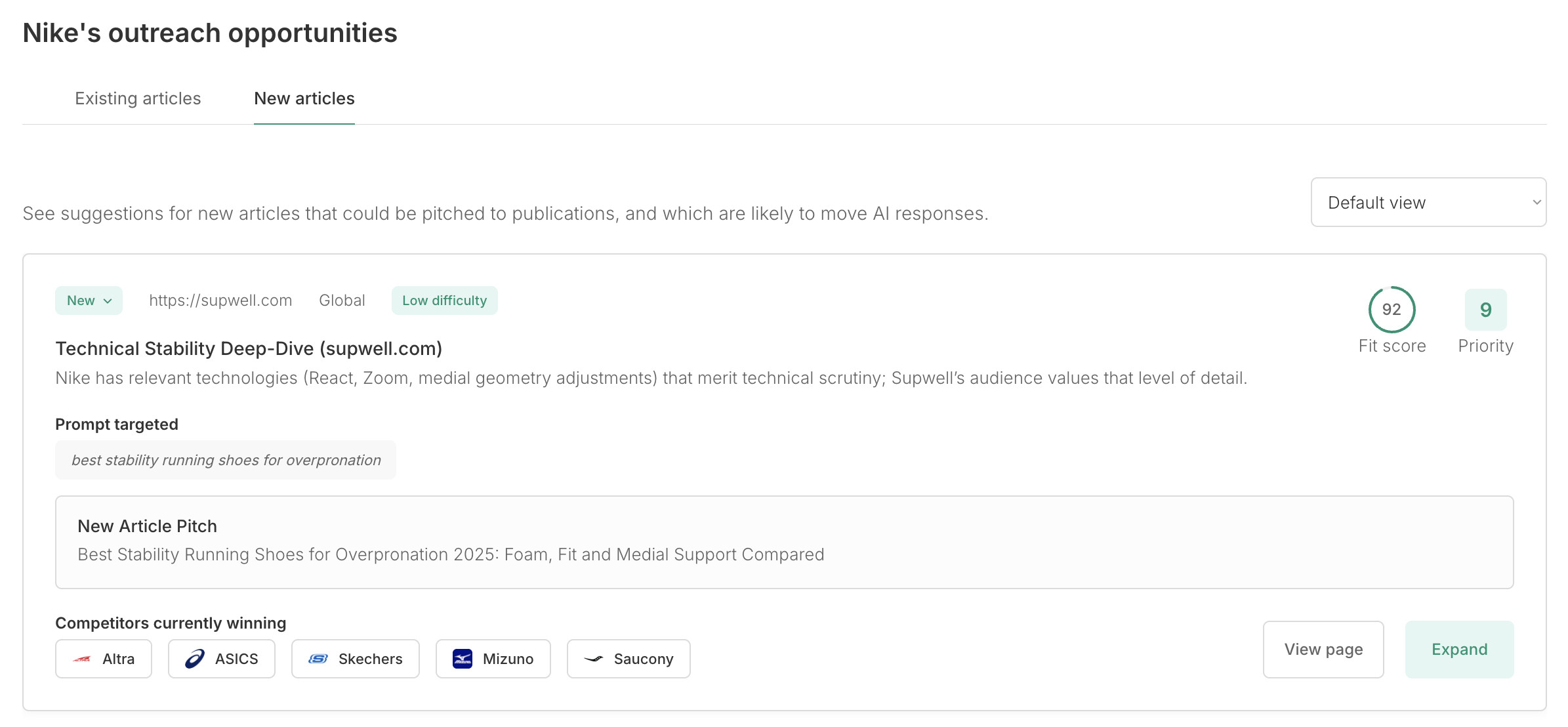Image resolution: width=1568 pixels, height=727 pixels.
Task: Open the New status dropdown
Action: point(89,301)
